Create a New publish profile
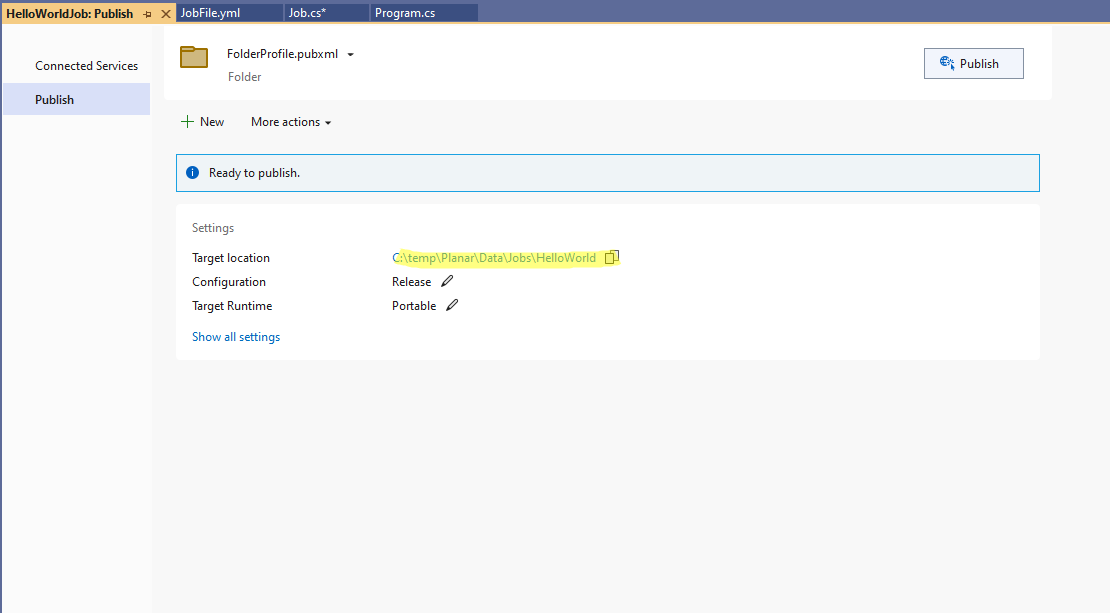This screenshot has width=1110, height=613. click(x=202, y=122)
